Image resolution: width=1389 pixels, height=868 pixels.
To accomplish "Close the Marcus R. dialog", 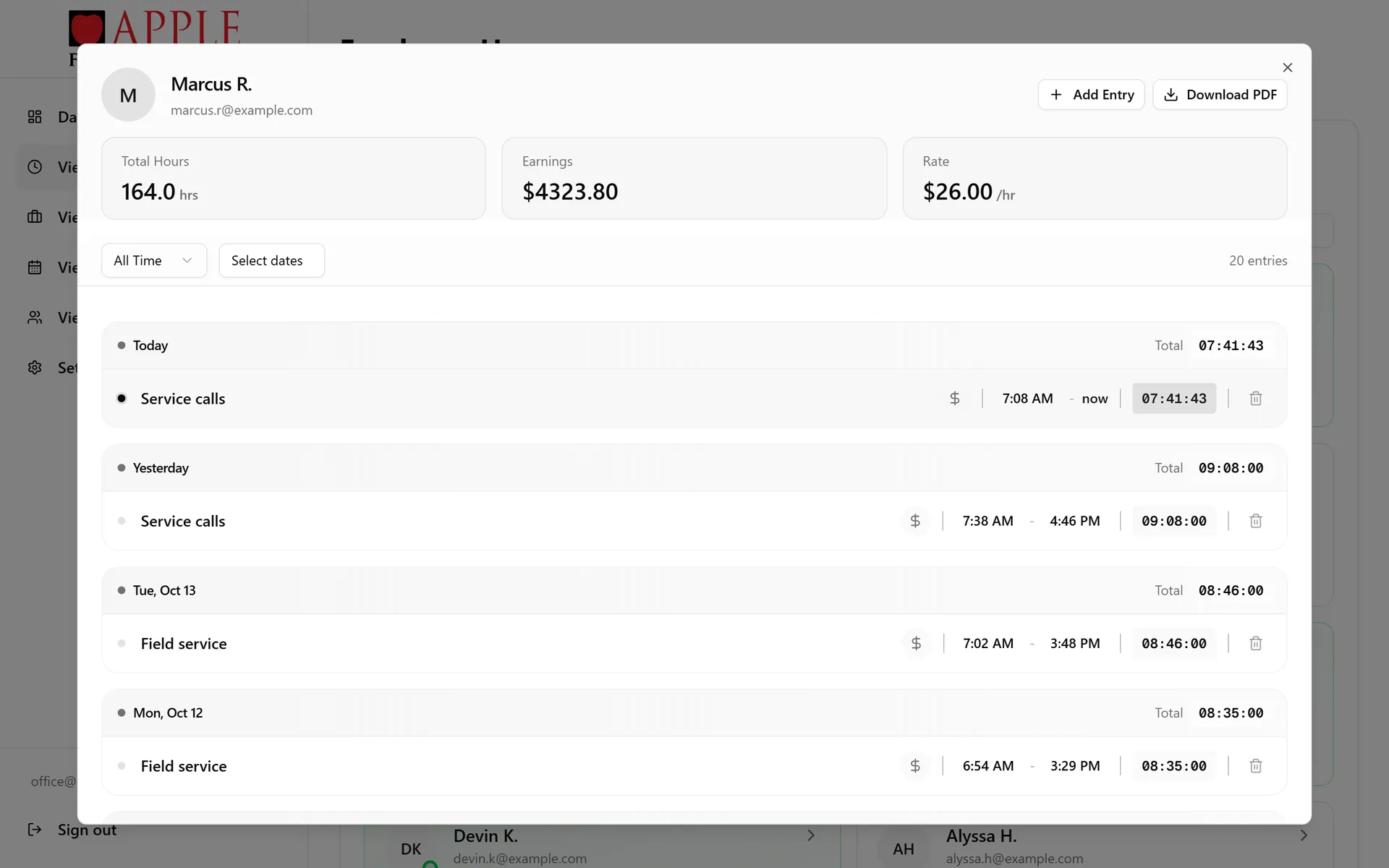I will click(1287, 67).
